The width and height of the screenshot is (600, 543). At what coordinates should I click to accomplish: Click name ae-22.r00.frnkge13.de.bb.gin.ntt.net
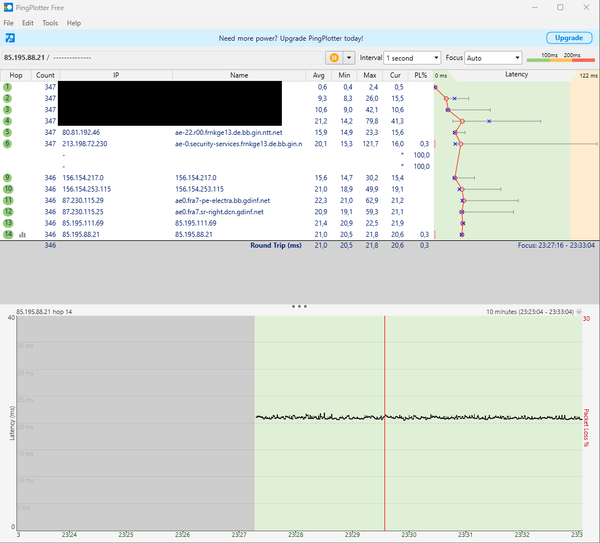point(228,132)
